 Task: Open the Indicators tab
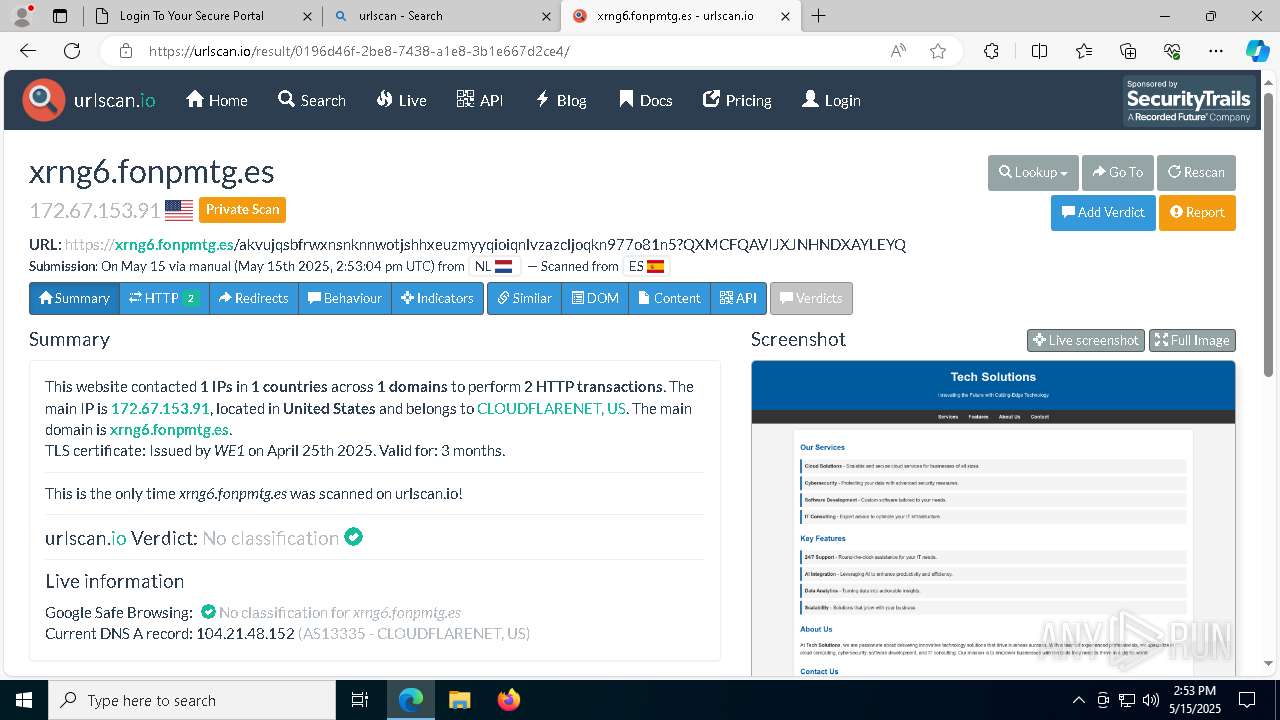(437, 298)
